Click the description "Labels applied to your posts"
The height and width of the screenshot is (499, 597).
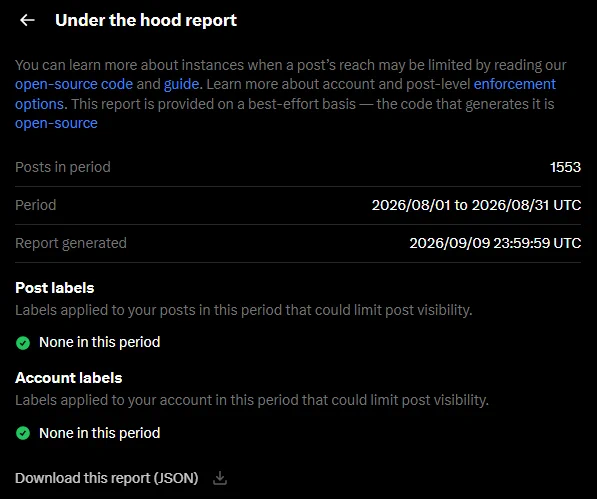coord(244,310)
